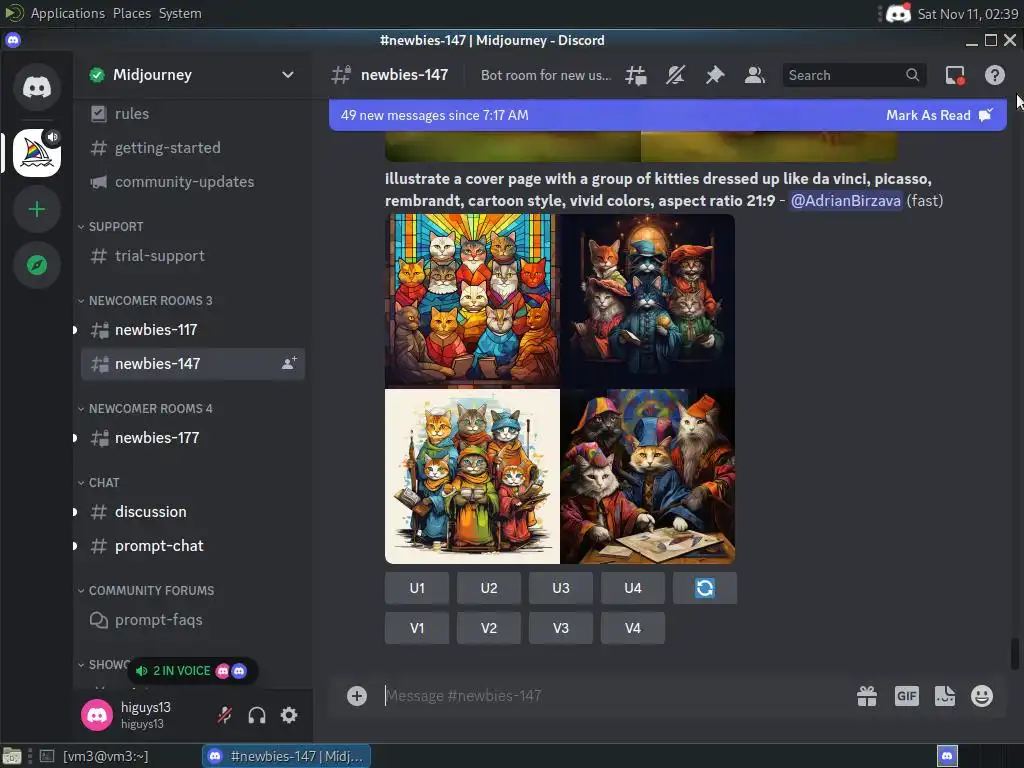
Task: Open the Applications menu
Action: click(67, 13)
